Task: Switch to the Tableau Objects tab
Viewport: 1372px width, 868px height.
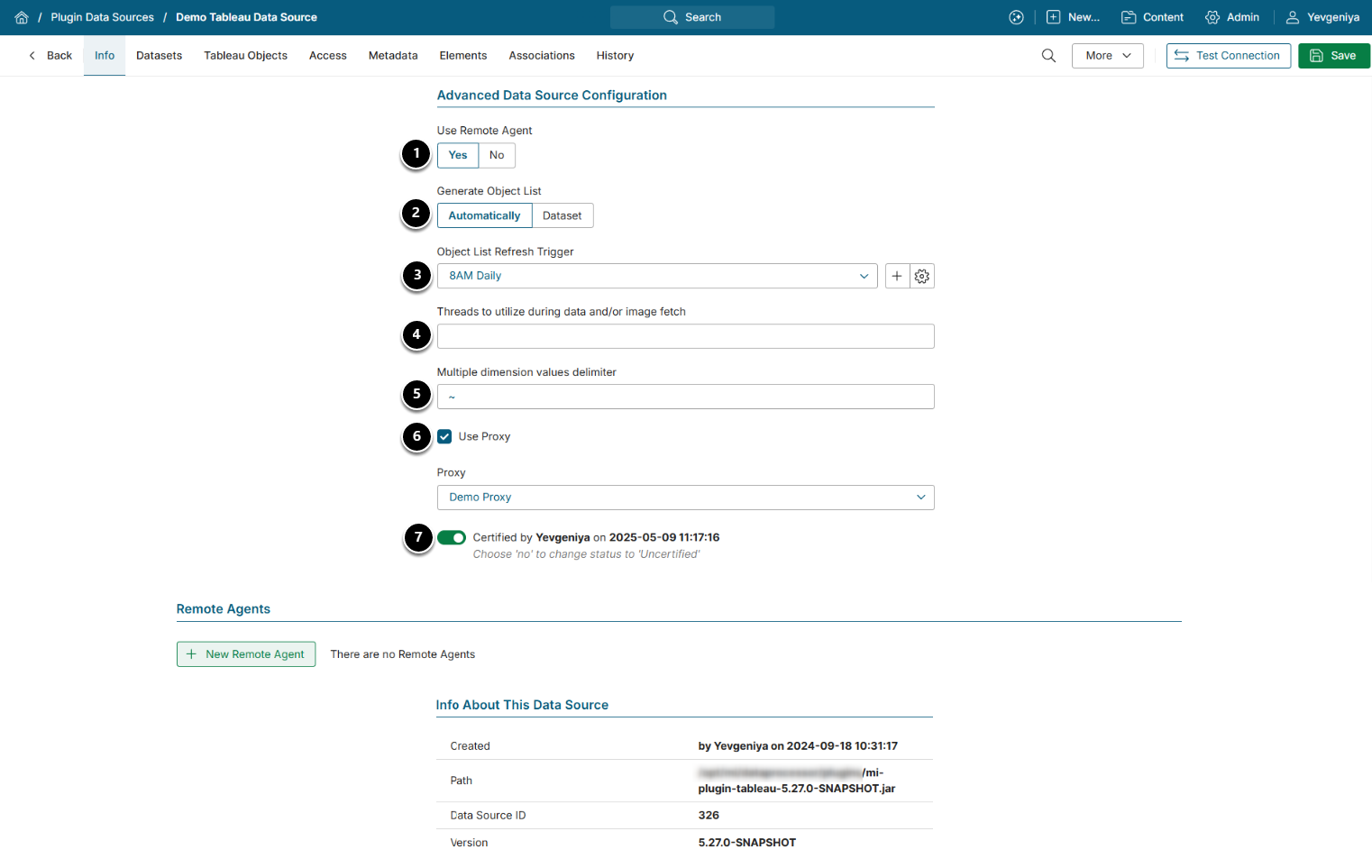Action: coord(245,56)
